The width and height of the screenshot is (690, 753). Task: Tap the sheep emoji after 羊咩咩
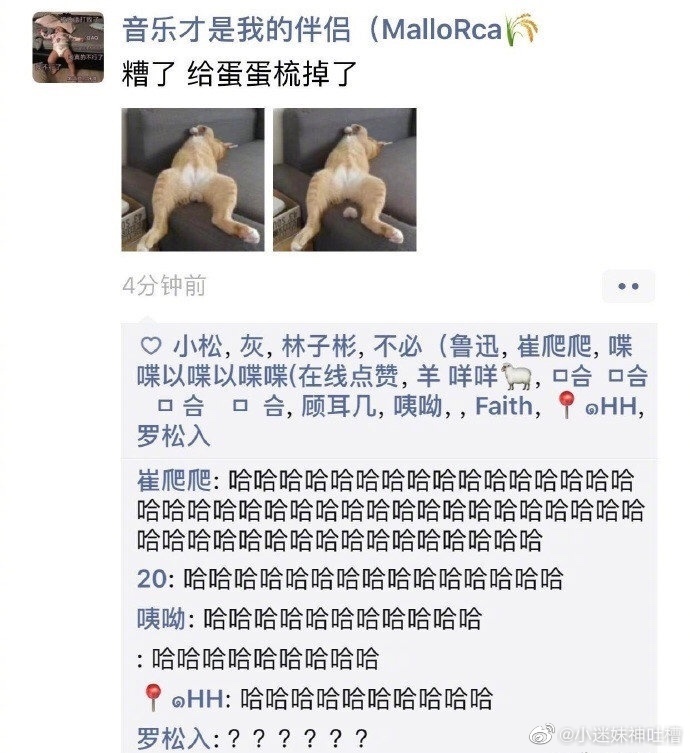click(x=516, y=376)
